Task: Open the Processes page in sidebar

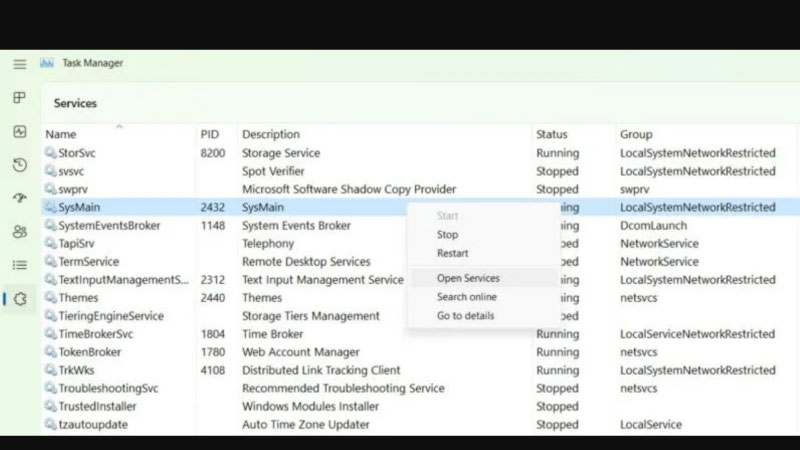Action: coord(19,97)
